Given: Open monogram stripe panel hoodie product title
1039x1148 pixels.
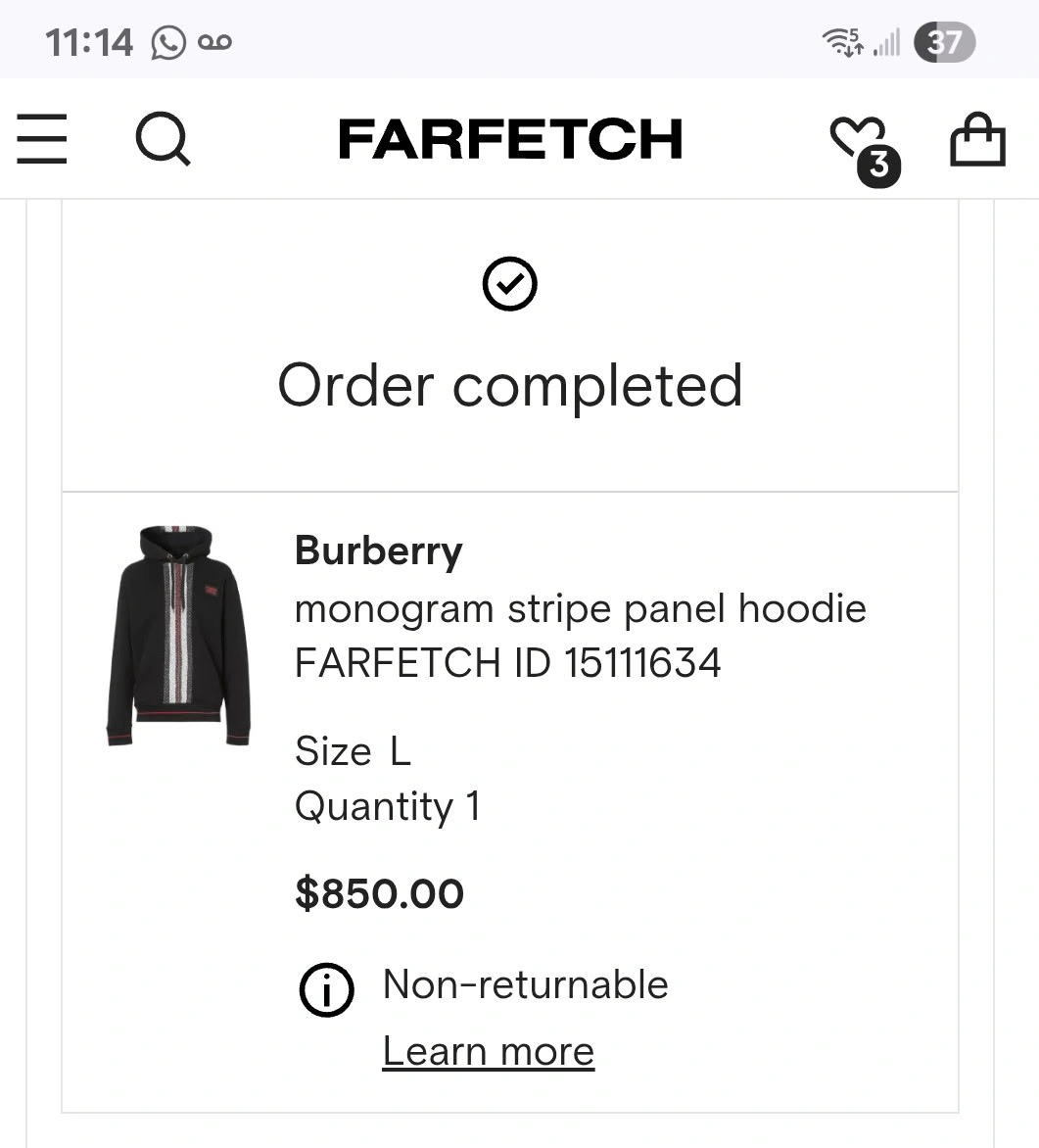Looking at the screenshot, I should pyautogui.click(x=581, y=609).
